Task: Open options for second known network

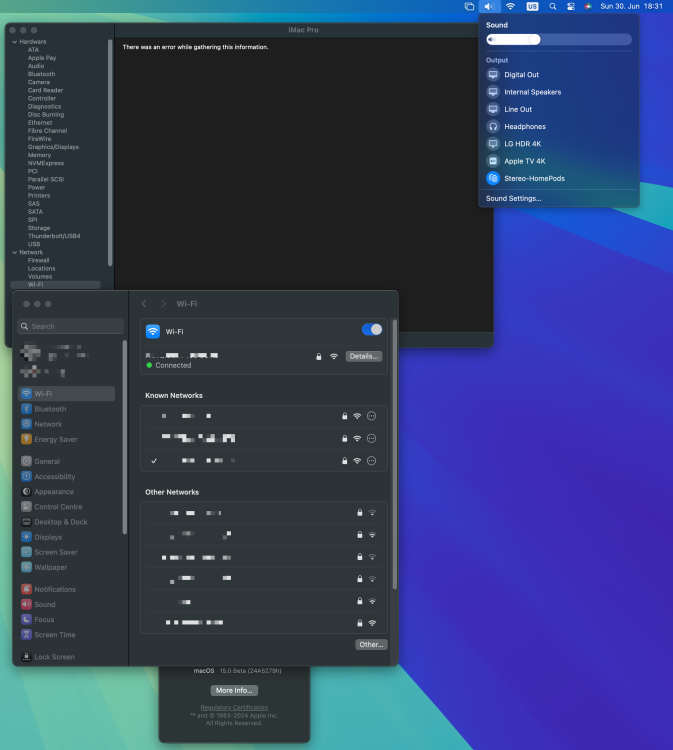Action: (x=371, y=438)
